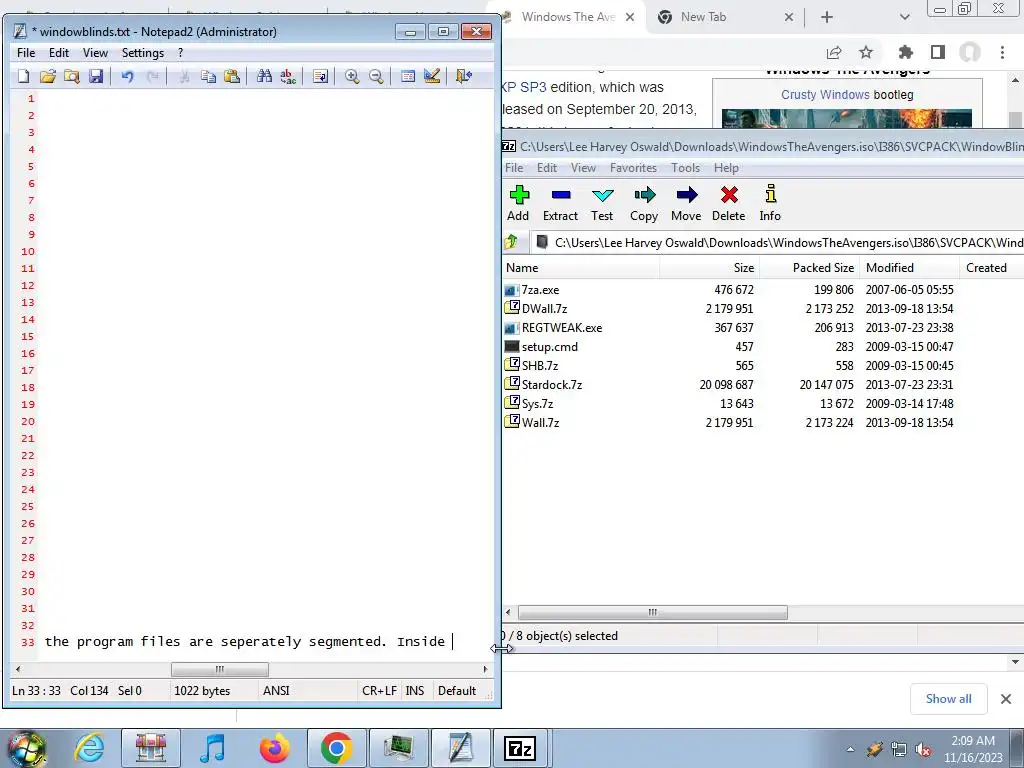Save the file with the floppy disk icon
Screen dimensions: 1024x768
96,76
